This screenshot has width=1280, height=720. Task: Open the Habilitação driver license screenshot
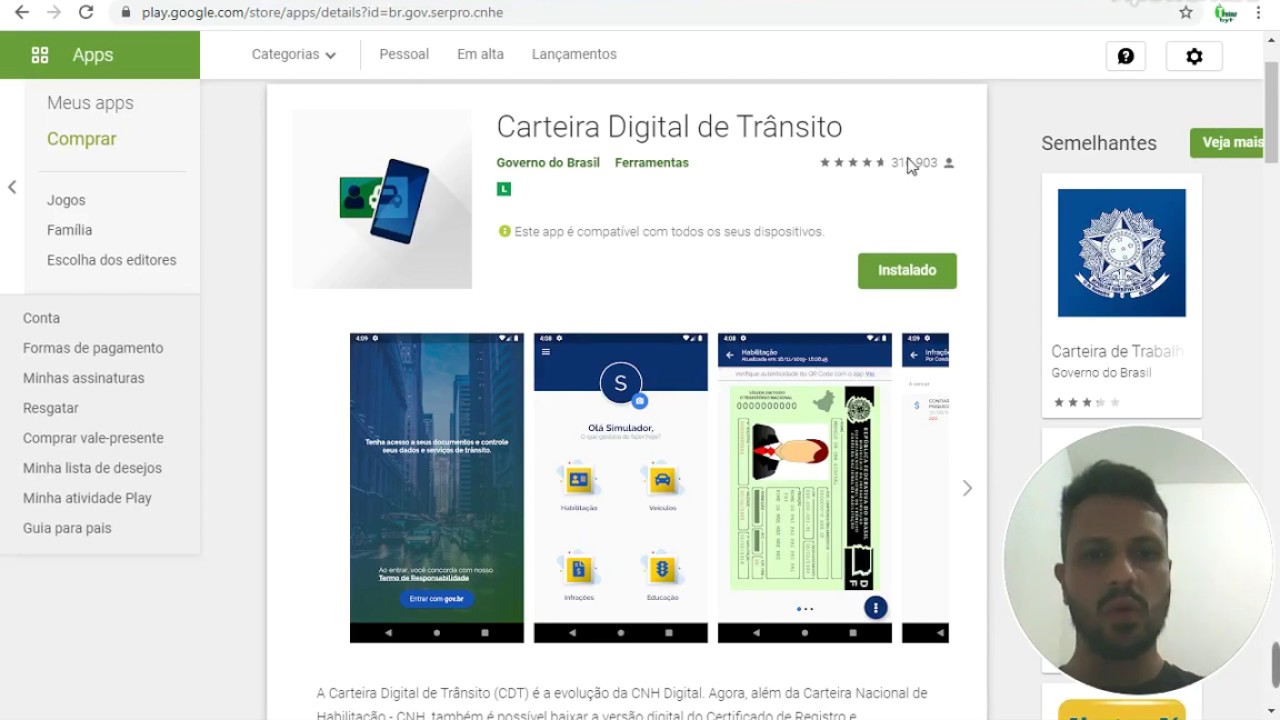804,488
